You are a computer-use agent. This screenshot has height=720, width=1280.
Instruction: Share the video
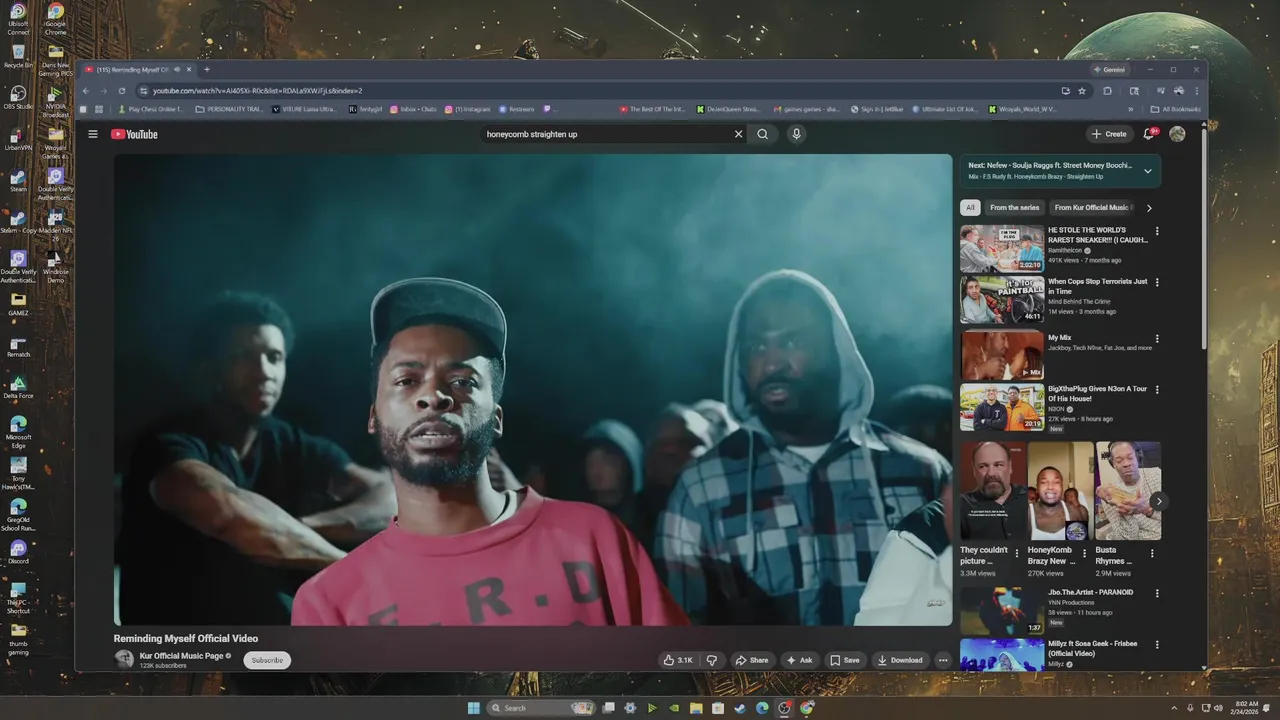751,660
